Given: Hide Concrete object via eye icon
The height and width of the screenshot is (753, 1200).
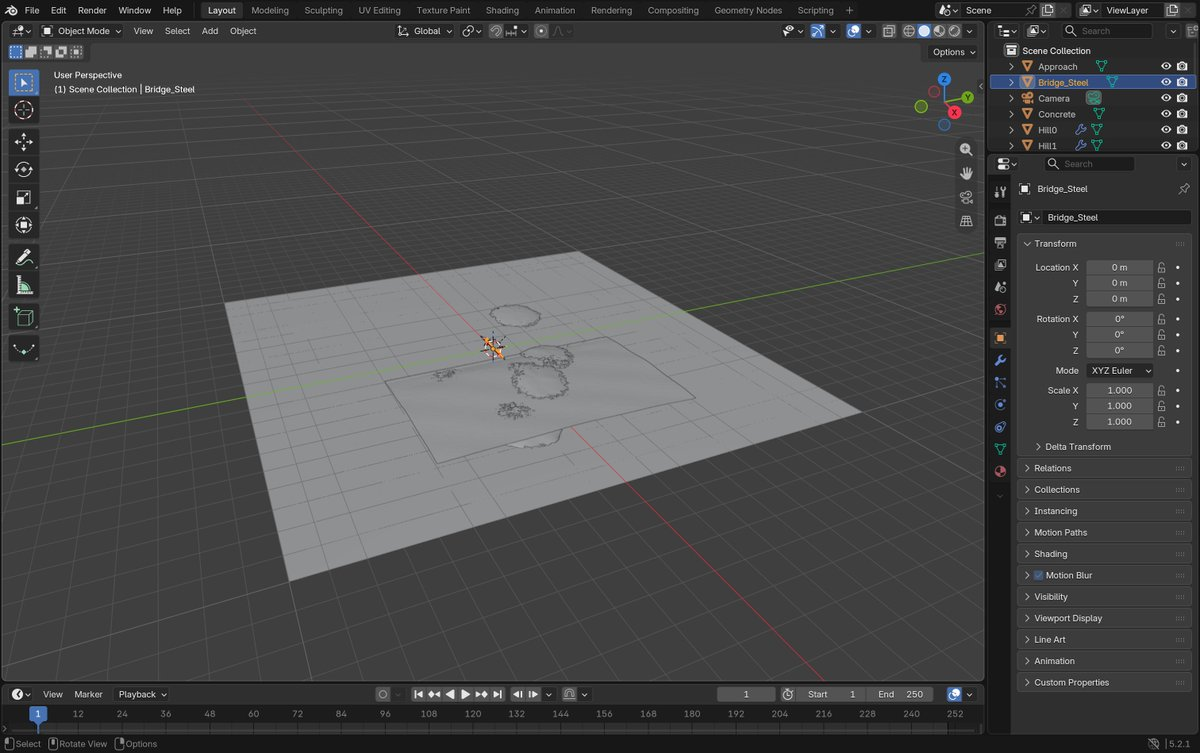Looking at the screenshot, I should click(x=1166, y=114).
